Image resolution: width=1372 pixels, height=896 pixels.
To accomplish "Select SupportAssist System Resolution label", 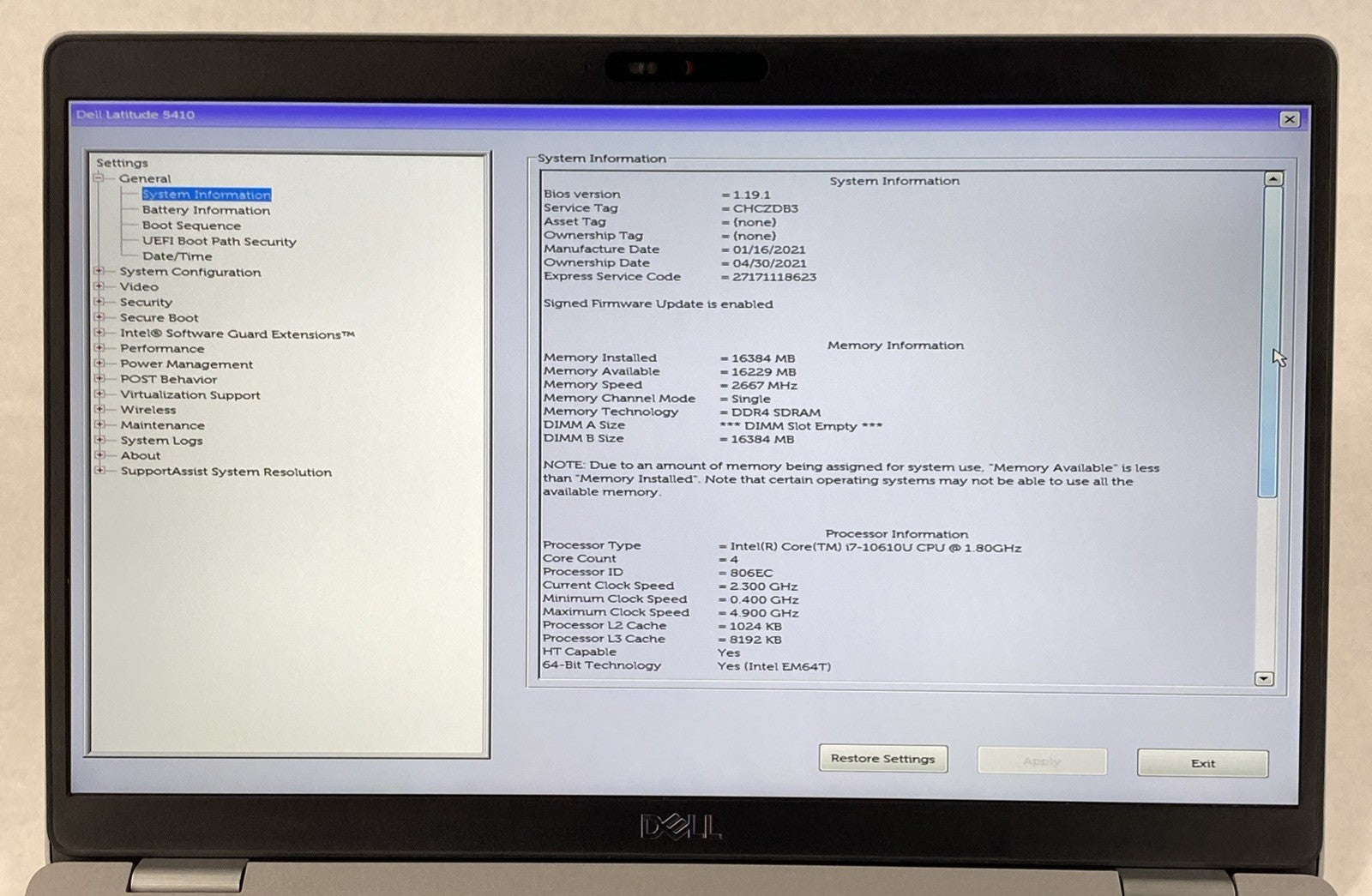I will (226, 472).
